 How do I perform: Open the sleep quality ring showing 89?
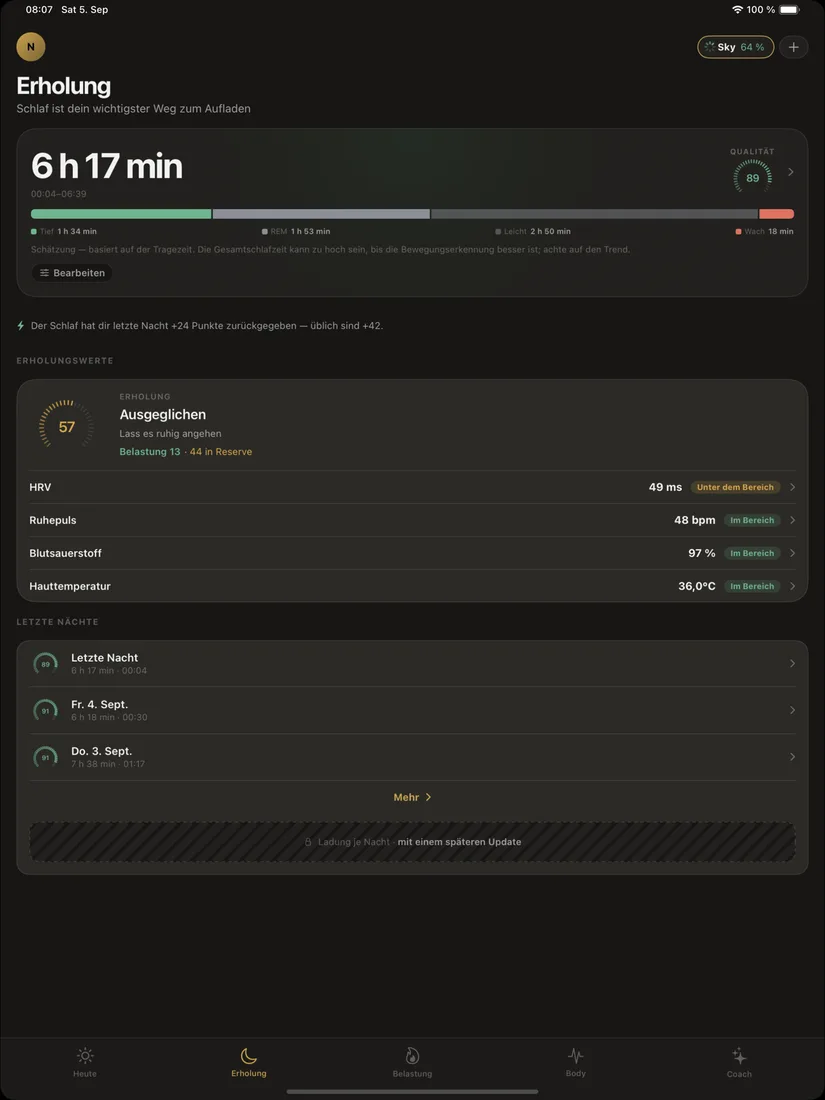click(x=752, y=177)
